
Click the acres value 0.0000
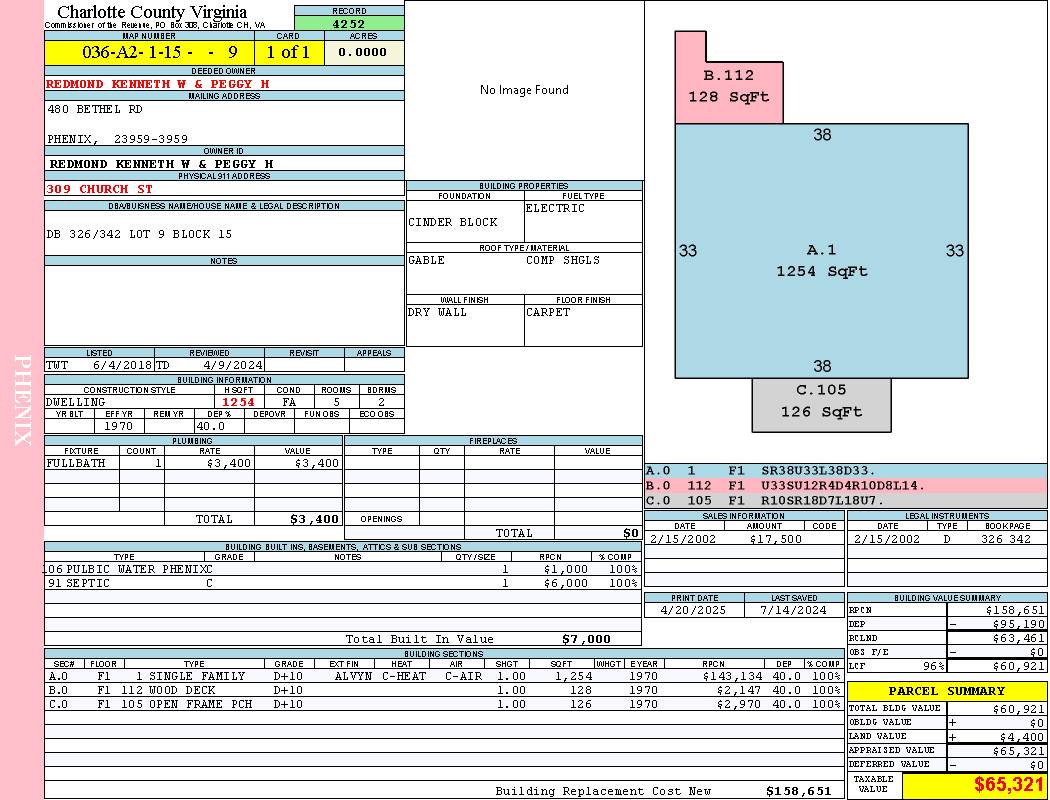[364, 52]
